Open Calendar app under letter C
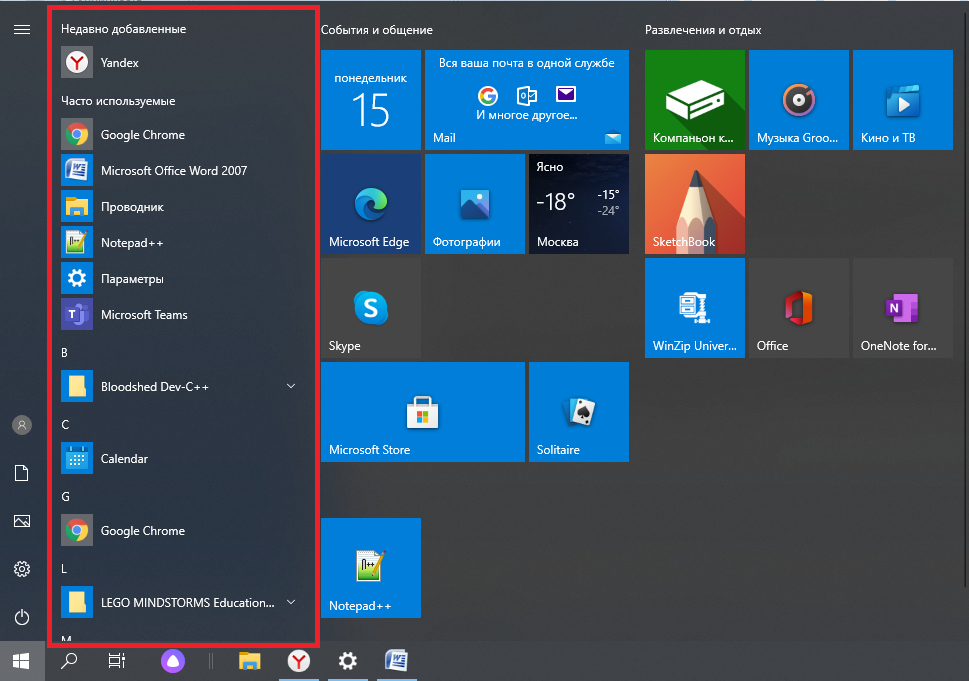Image resolution: width=969 pixels, height=681 pixels. (x=179, y=459)
